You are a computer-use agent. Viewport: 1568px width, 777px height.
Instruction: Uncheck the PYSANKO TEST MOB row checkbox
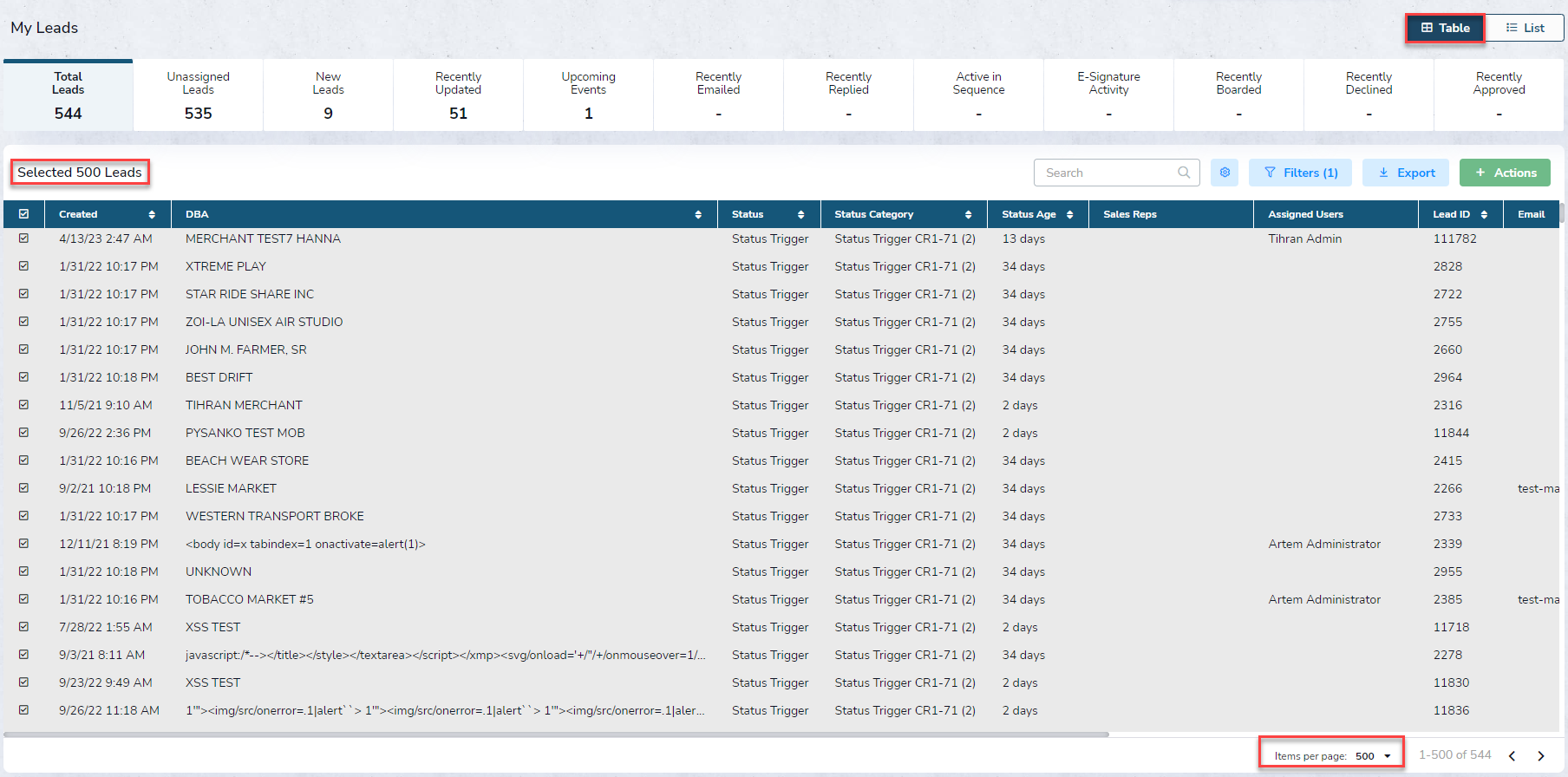point(23,433)
